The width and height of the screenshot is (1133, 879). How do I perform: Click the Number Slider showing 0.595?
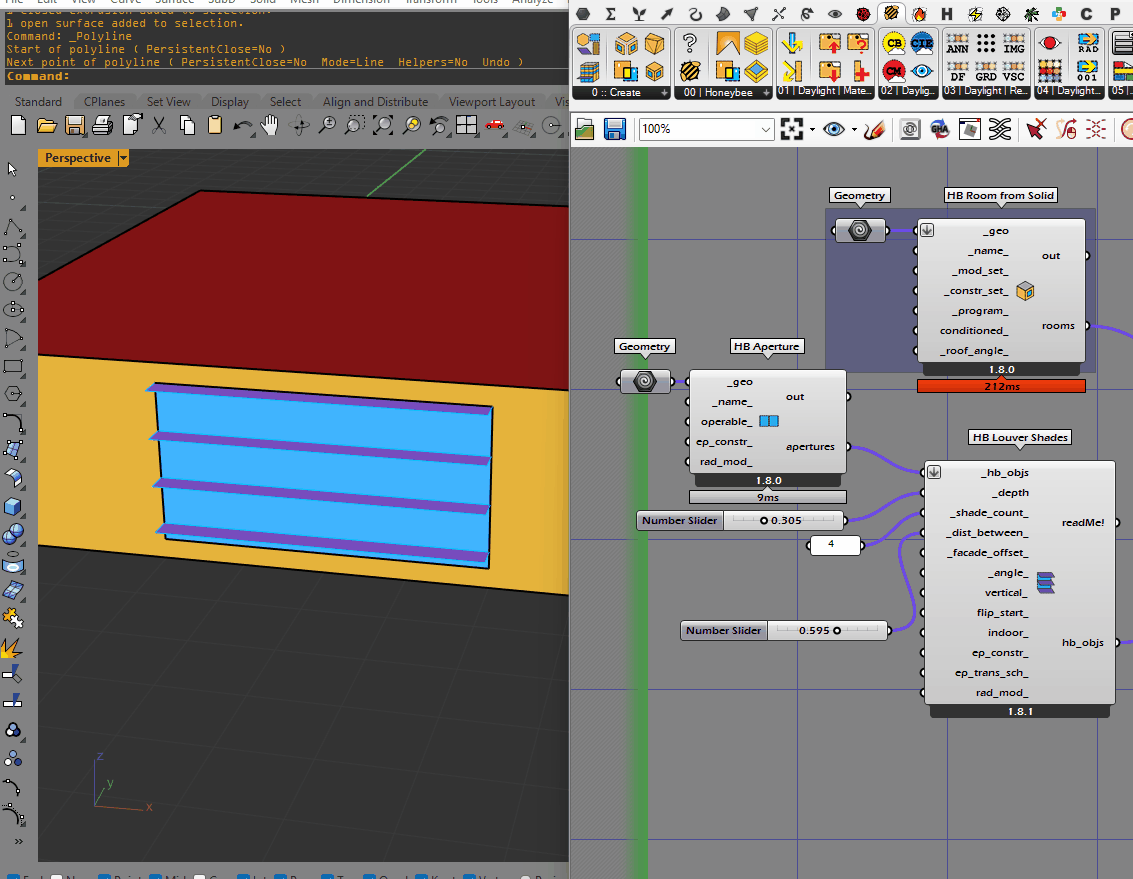pyautogui.click(x=785, y=630)
